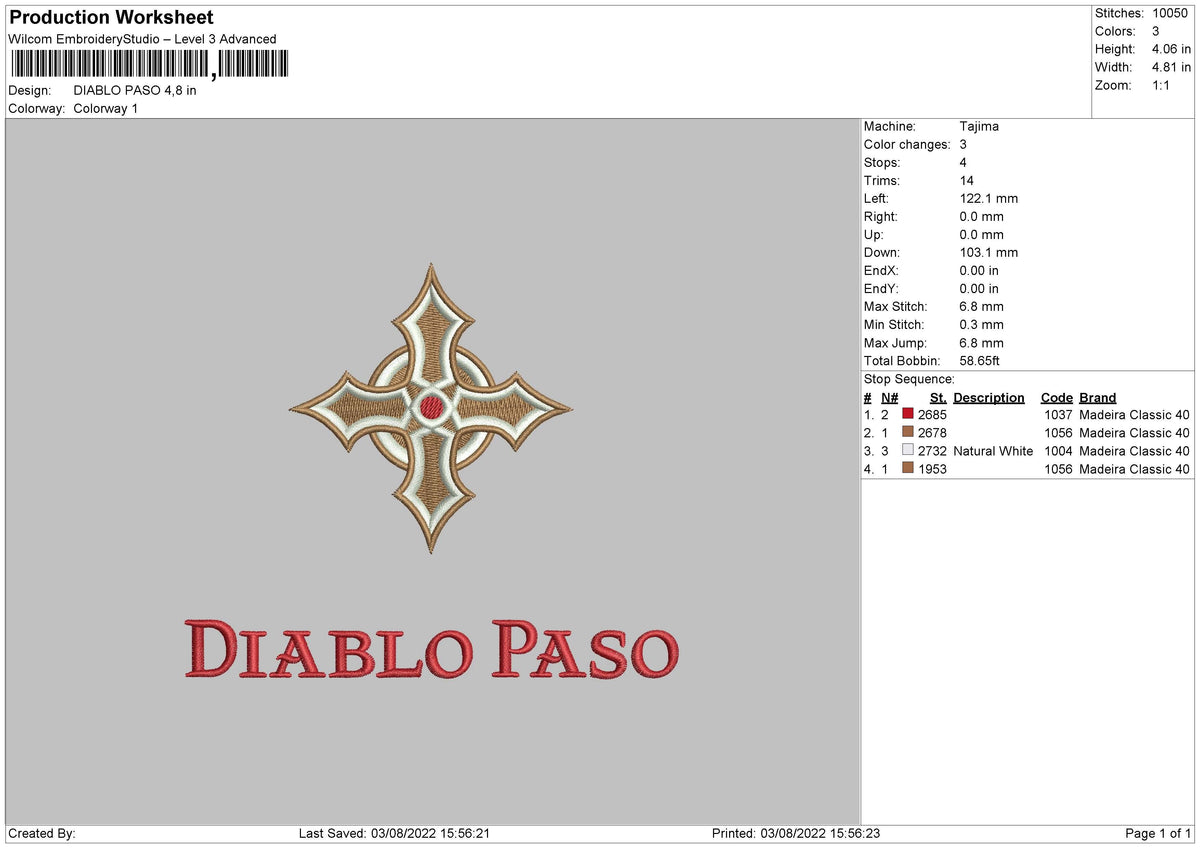The height and width of the screenshot is (848, 1200).
Task: Click the design name DIABLO PASO 4,8 in
Action: (x=133, y=88)
